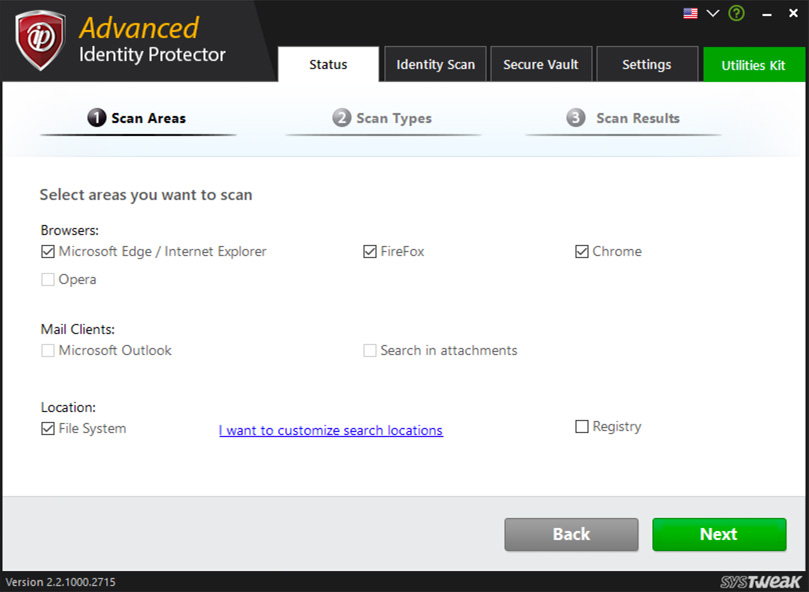Tick the Opera browser checkbox

[x=47, y=279]
